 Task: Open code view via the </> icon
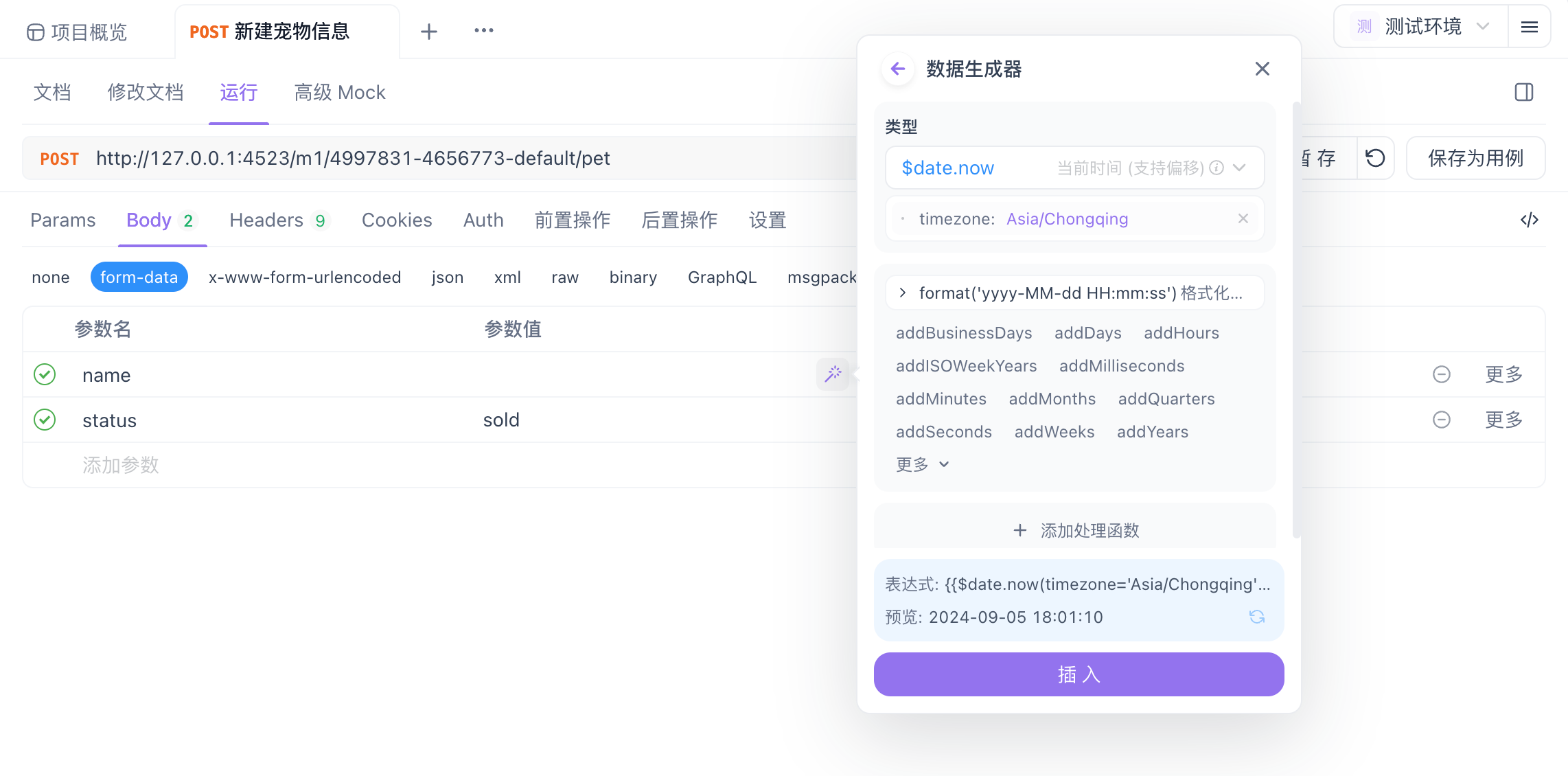click(x=1530, y=220)
